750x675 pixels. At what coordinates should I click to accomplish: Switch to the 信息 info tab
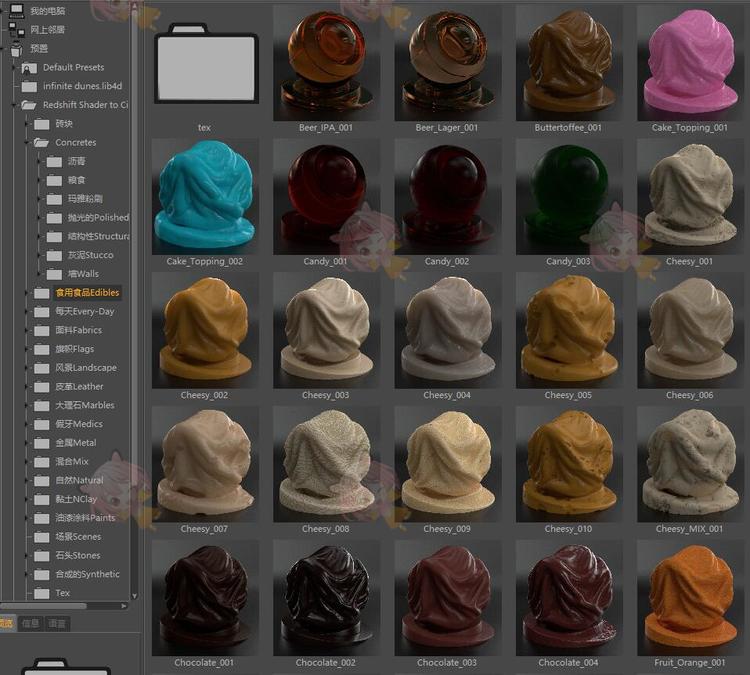tap(31, 623)
